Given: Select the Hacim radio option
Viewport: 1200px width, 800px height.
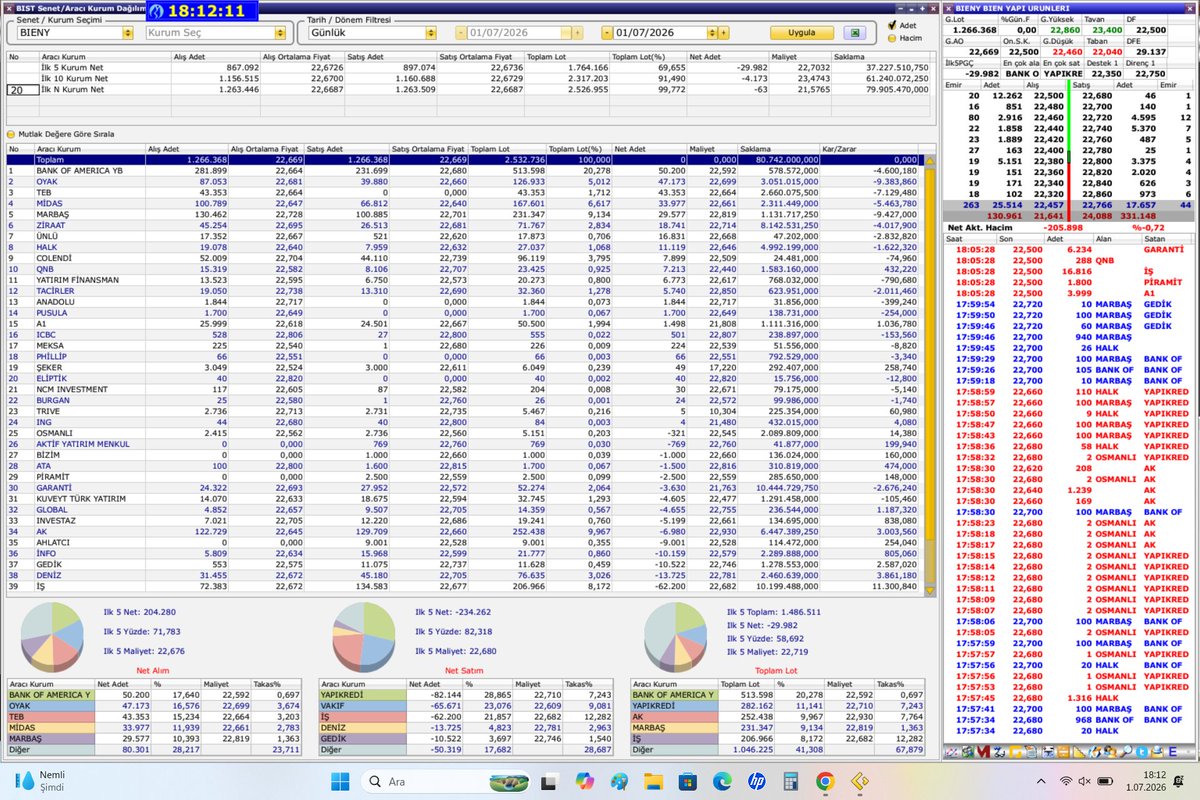Looking at the screenshot, I should (x=892, y=38).
